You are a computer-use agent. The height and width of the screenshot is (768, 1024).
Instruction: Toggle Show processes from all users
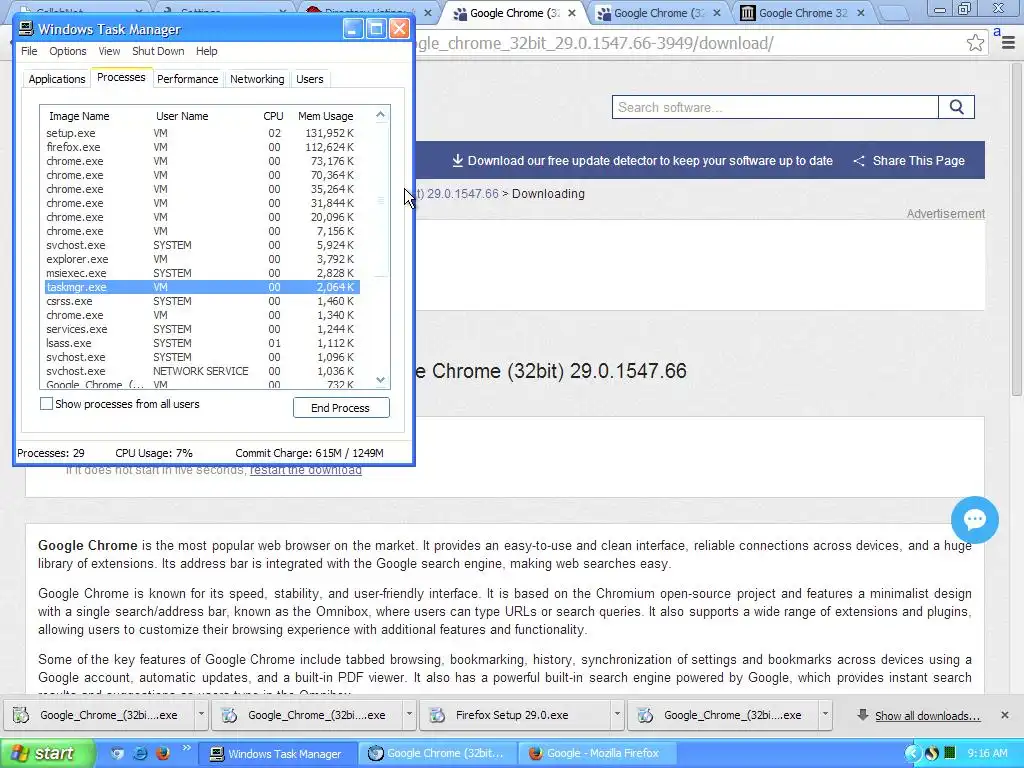(x=46, y=404)
